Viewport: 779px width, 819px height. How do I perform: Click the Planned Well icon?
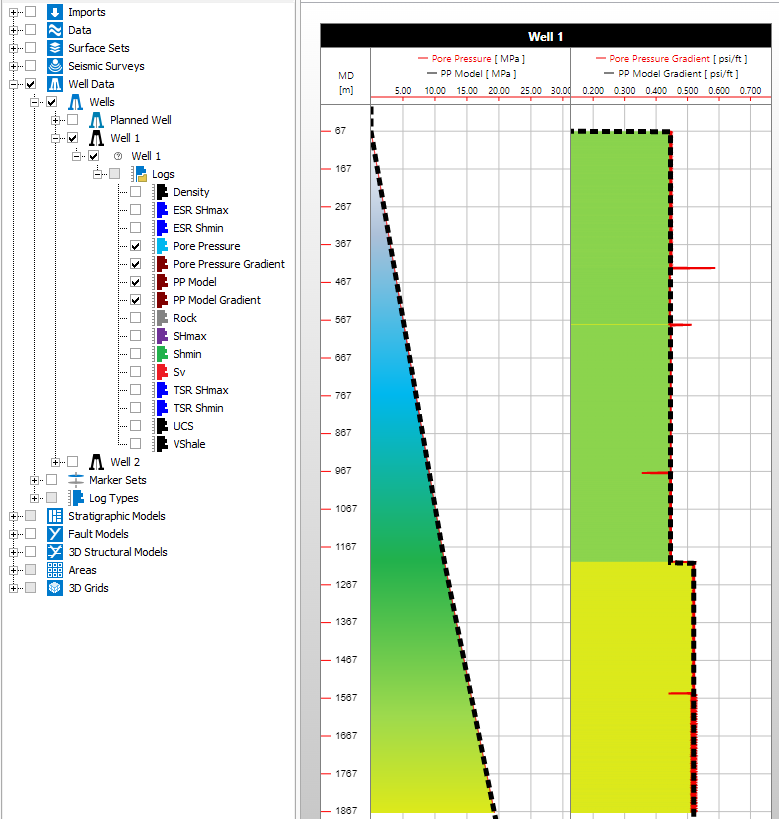(97, 120)
